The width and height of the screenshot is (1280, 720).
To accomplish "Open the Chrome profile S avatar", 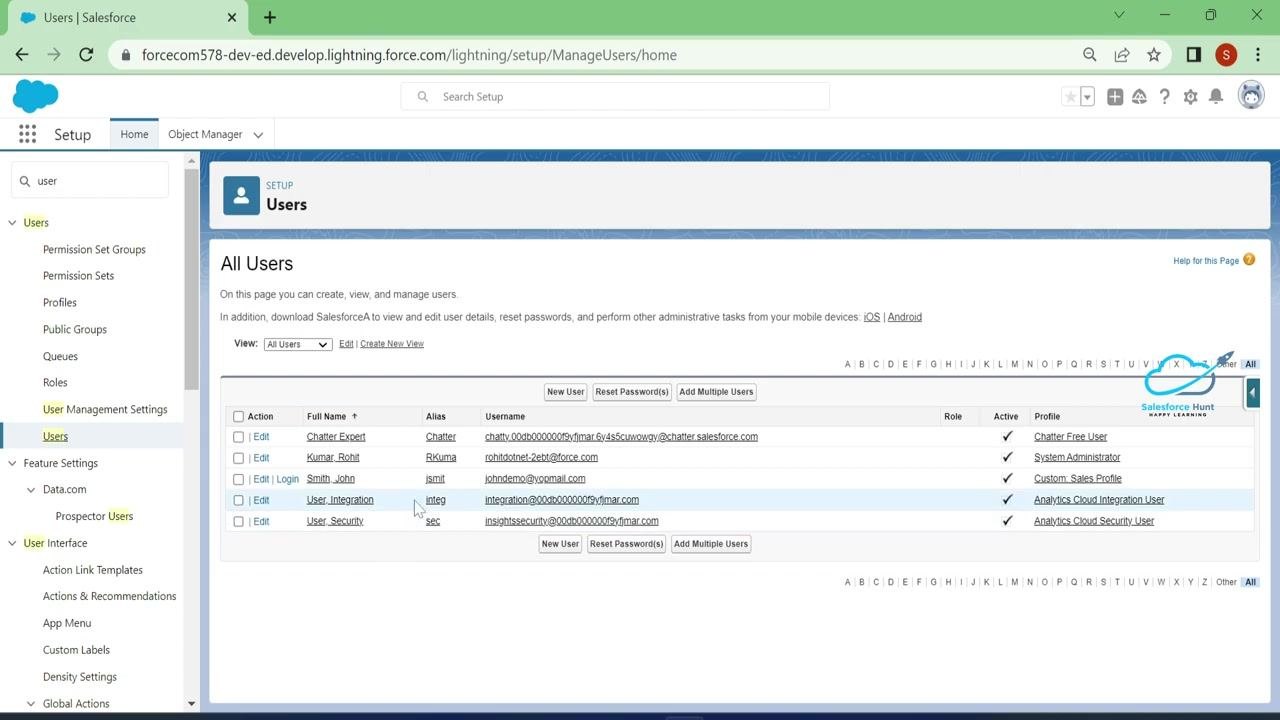I will 1226,55.
